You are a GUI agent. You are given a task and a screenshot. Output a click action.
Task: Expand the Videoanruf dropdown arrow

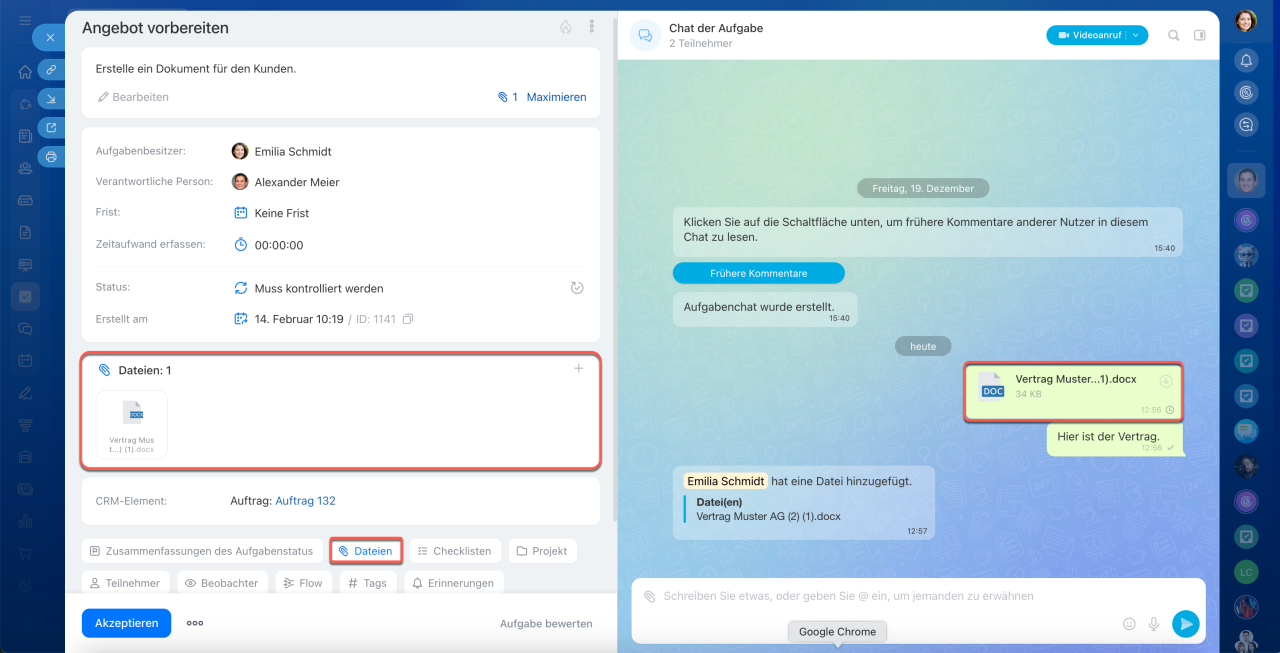pyautogui.click(x=1136, y=35)
